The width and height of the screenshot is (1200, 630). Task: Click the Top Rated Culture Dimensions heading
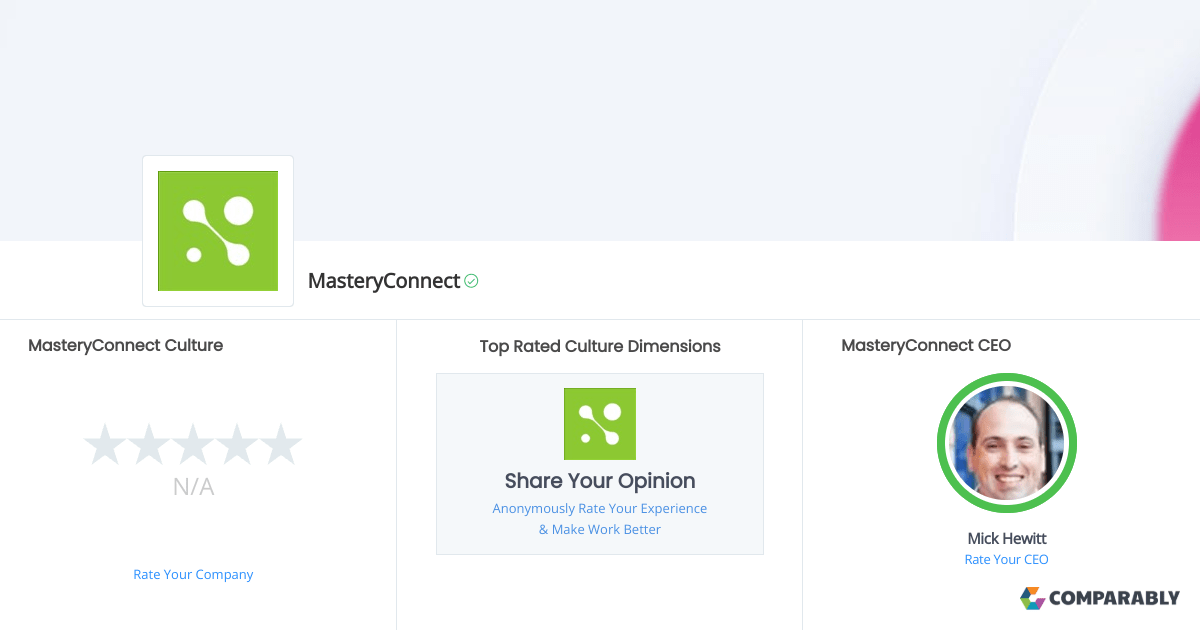[x=600, y=346]
